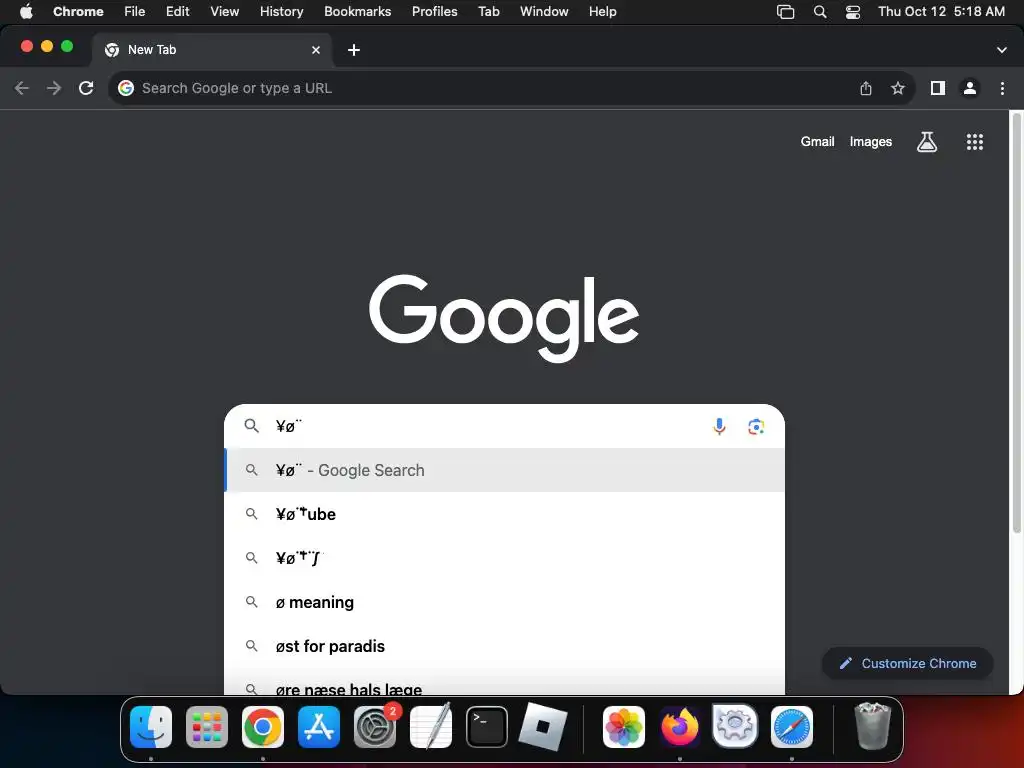Screen dimensions: 1024x768
Task: Pick the 'øst for paradis' suggestion
Action: pos(504,646)
